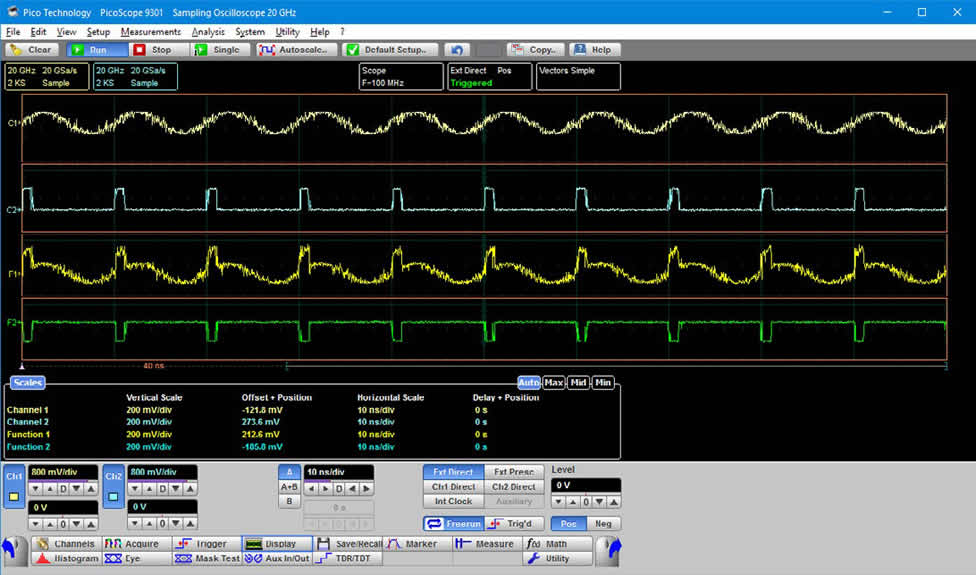Click the Ch1 800 mV/div scale field
Image resolution: width=976 pixels, height=575 pixels.
pos(63,472)
